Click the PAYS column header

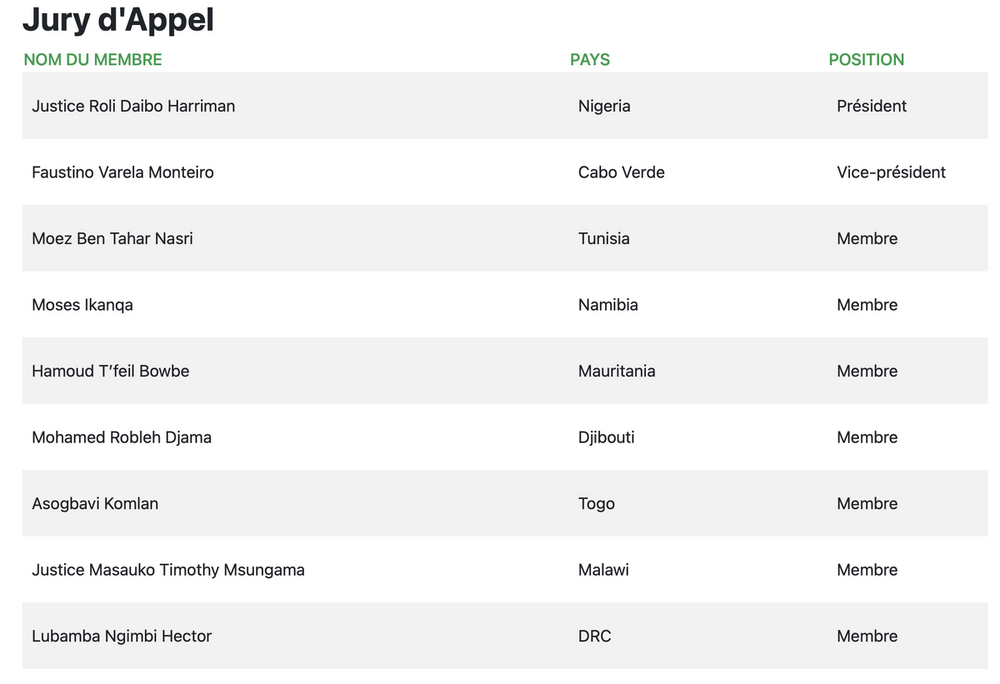[x=590, y=60]
